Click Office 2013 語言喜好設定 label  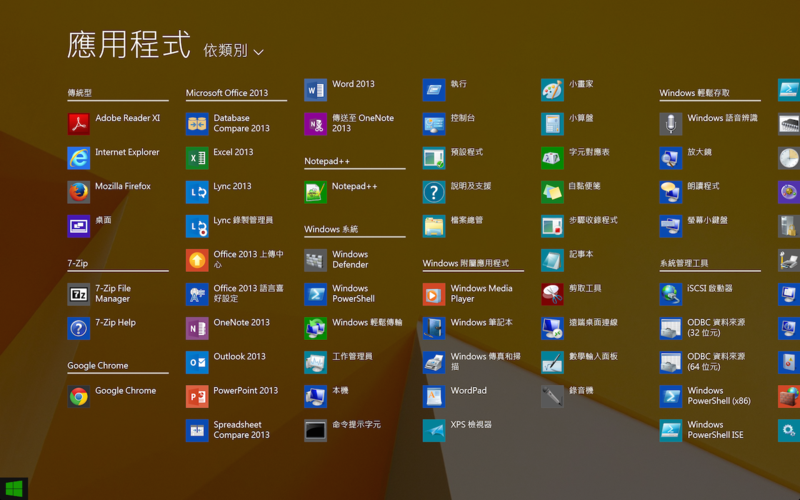(x=248, y=293)
